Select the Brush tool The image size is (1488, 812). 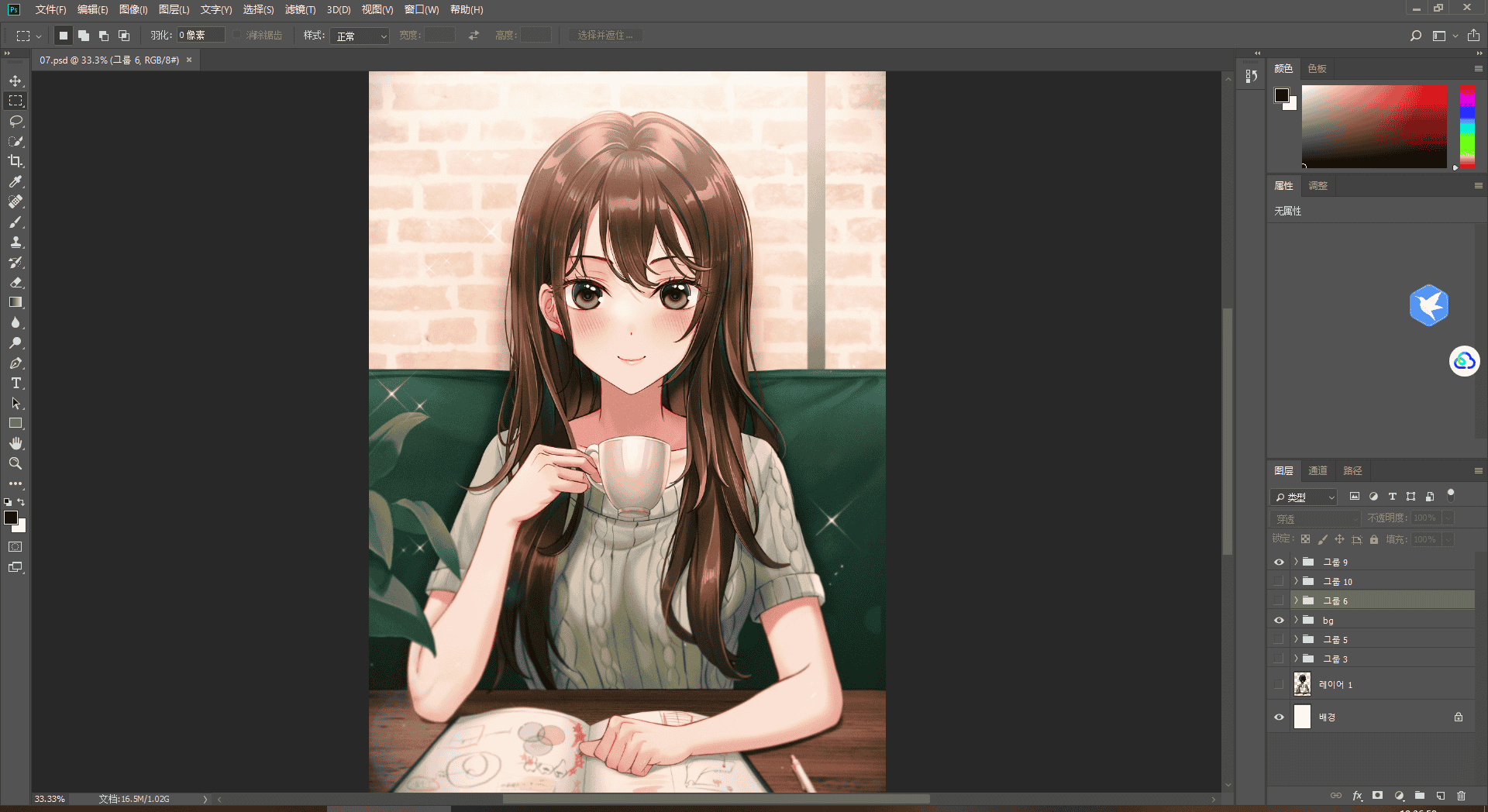tap(15, 222)
